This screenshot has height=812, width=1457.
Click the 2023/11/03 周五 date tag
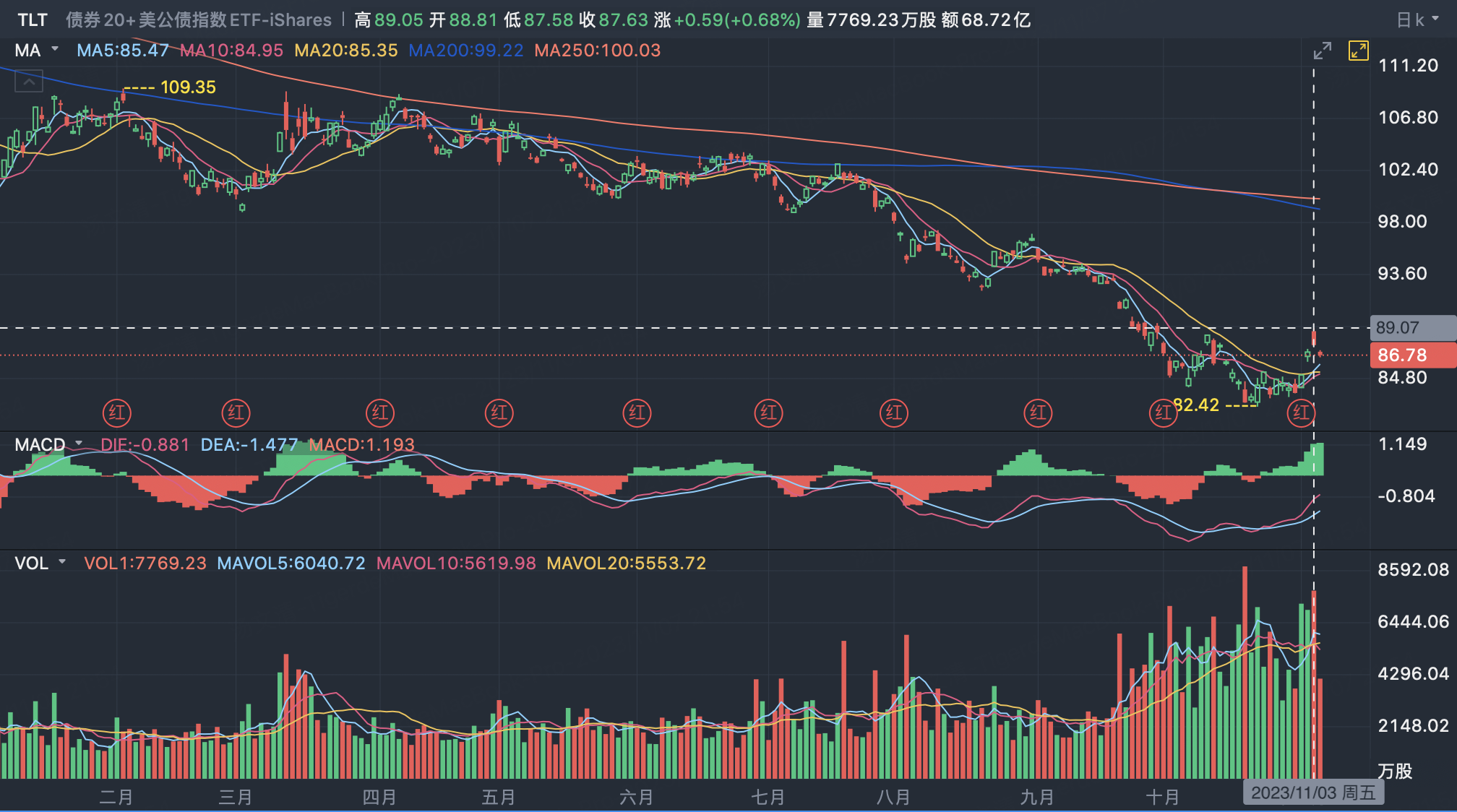click(x=1313, y=792)
